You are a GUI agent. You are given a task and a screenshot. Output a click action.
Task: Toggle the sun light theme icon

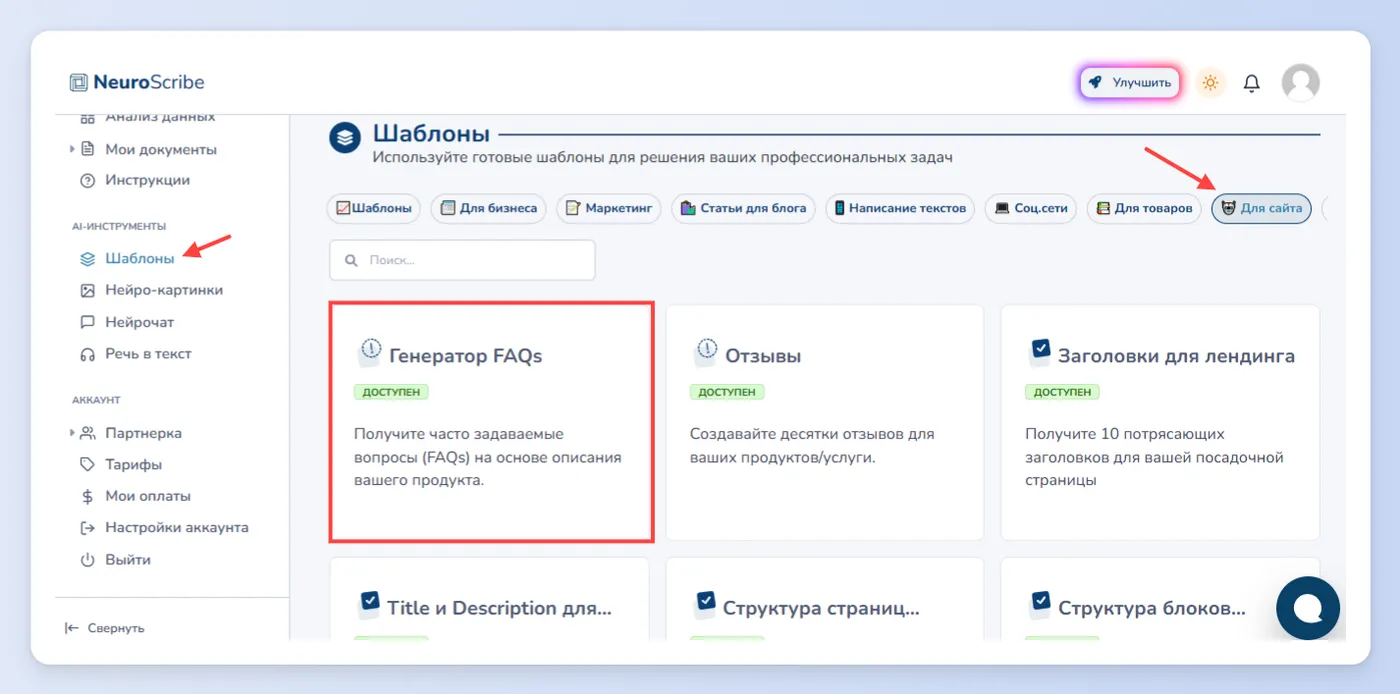pyautogui.click(x=1210, y=83)
